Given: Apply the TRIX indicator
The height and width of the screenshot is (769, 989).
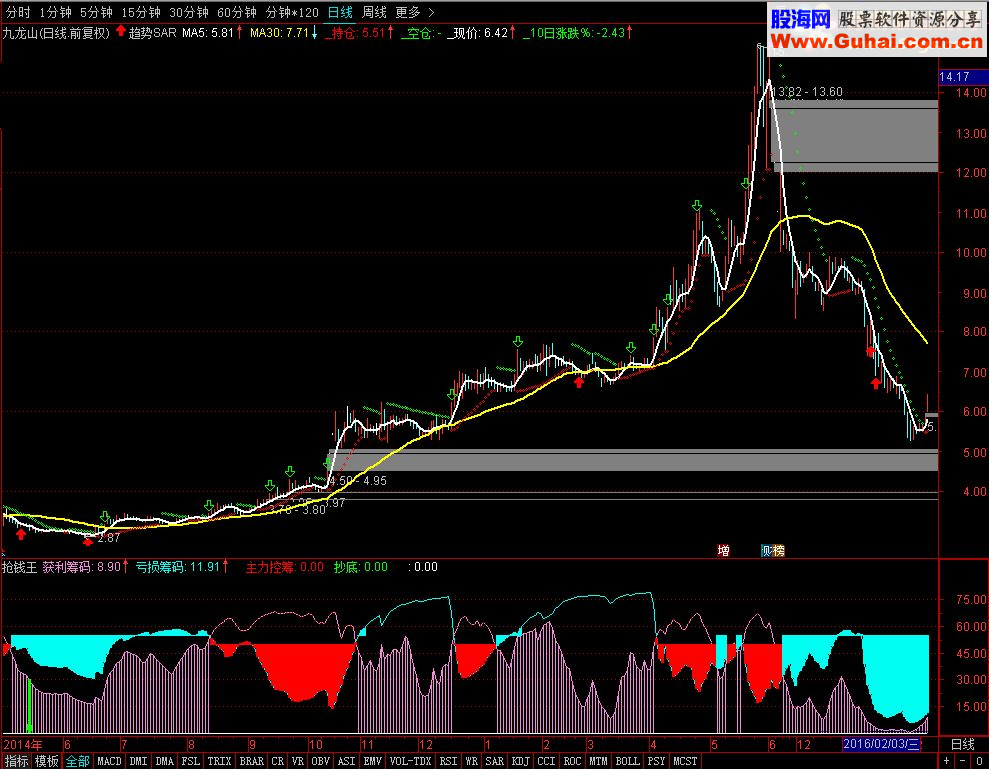Looking at the screenshot, I should point(219,761).
